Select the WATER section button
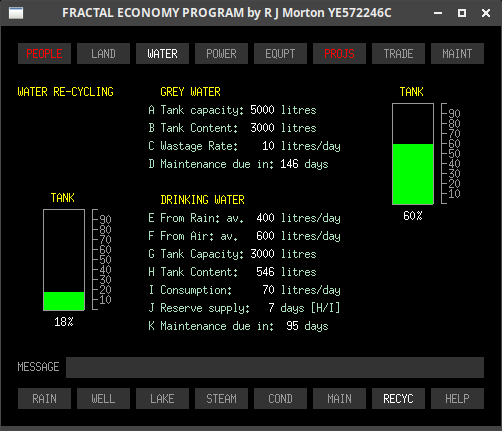The height and width of the screenshot is (431, 502). tap(162, 53)
